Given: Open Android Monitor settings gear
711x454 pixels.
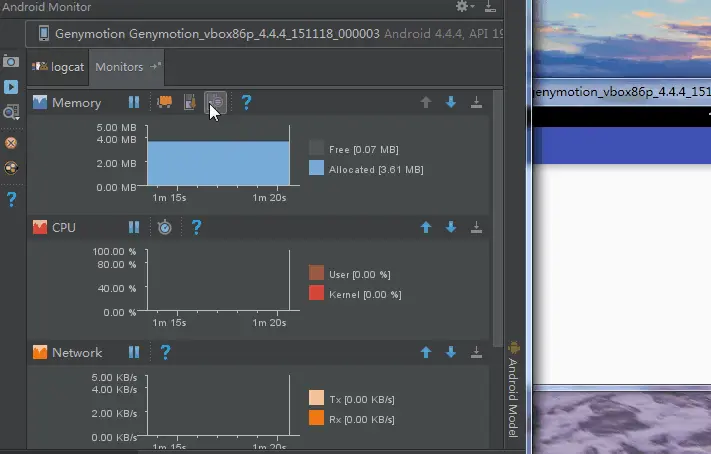Looking at the screenshot, I should (464, 6).
